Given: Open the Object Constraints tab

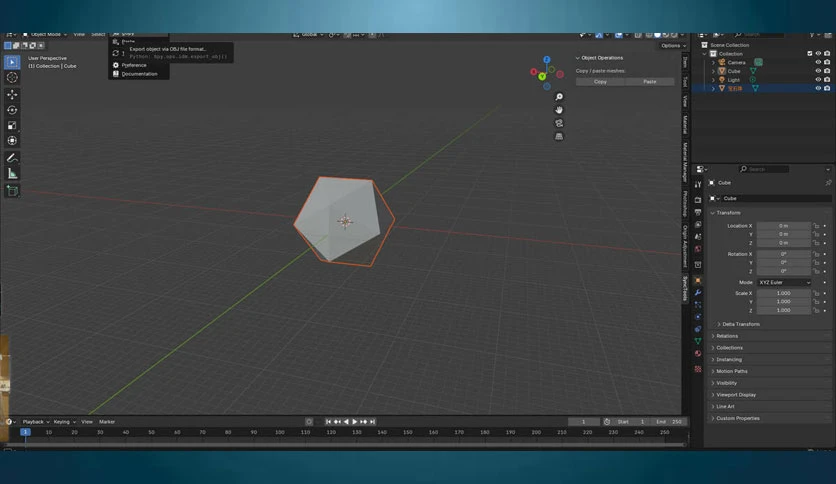Looking at the screenshot, I should tap(698, 329).
